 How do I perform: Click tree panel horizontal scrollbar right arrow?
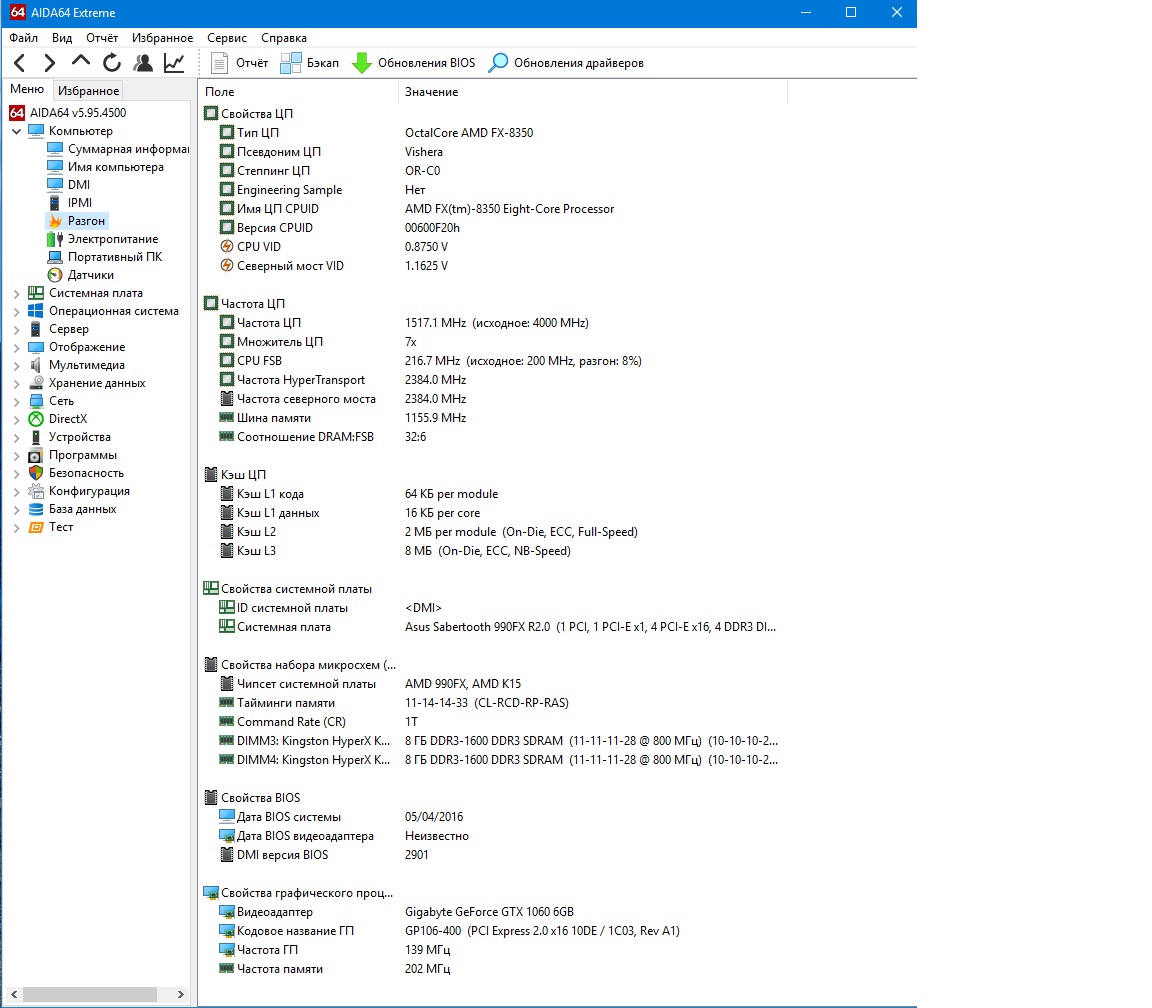(x=181, y=994)
